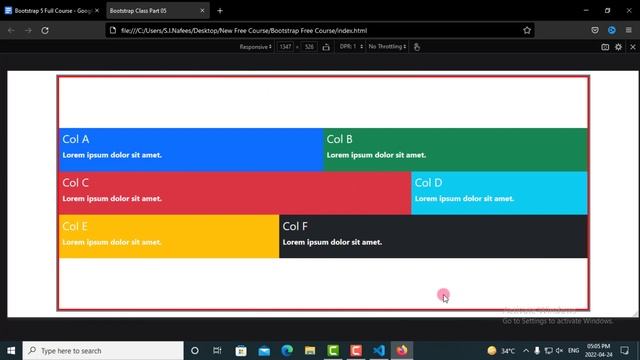
Task: Open the Windows Start menu
Action: [x=11, y=351]
